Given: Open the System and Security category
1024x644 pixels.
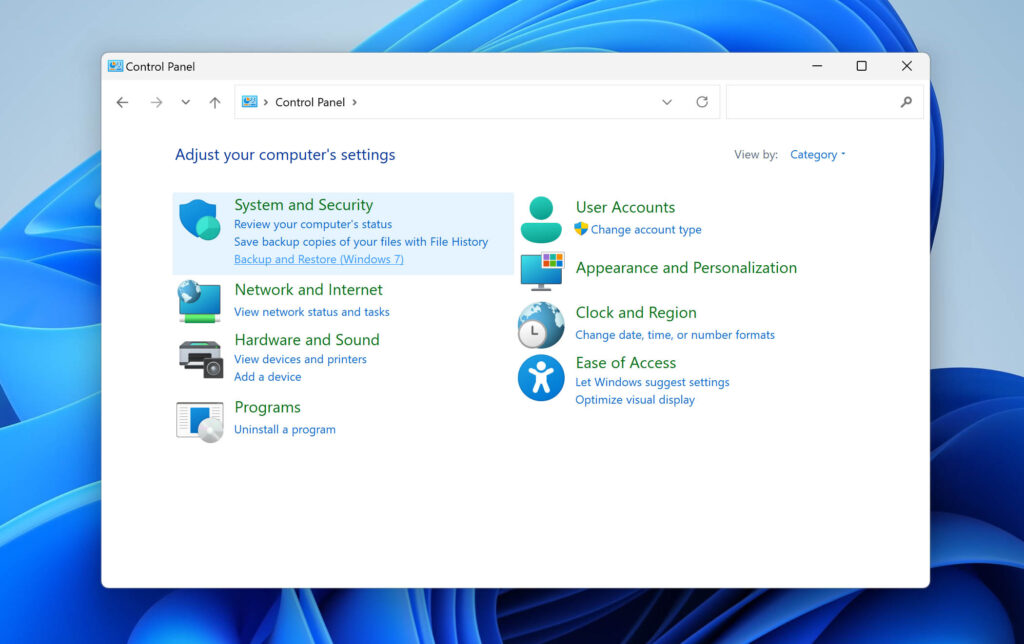Looking at the screenshot, I should click(304, 205).
